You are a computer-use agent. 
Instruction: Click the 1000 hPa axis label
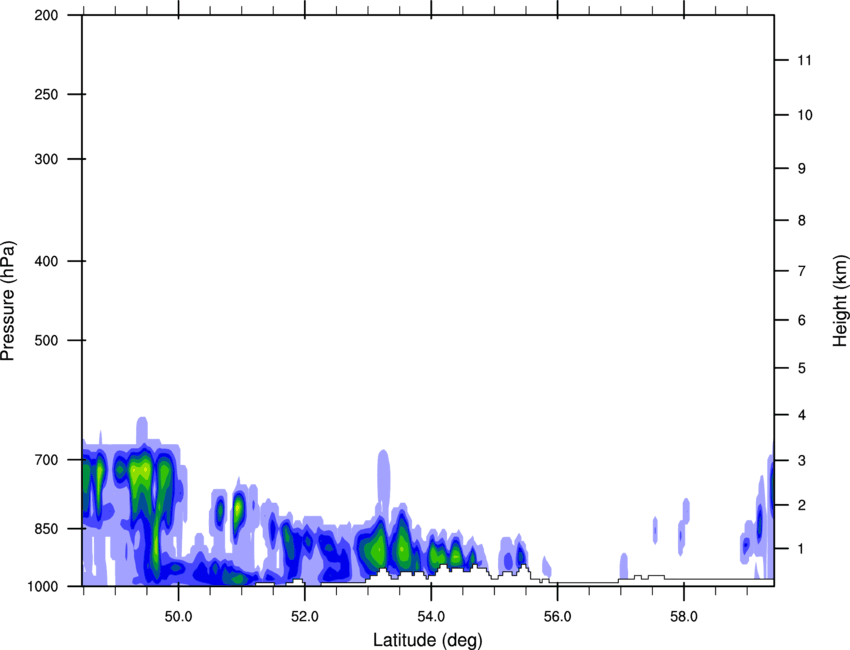tap(43, 586)
